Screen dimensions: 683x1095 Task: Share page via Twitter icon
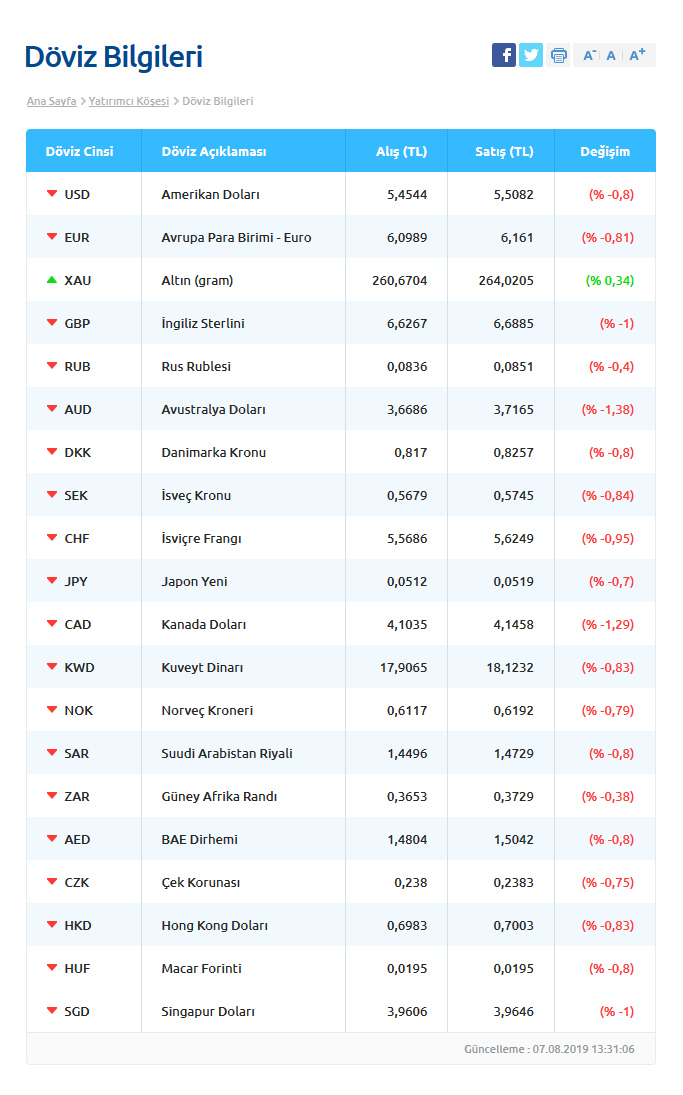[531, 55]
